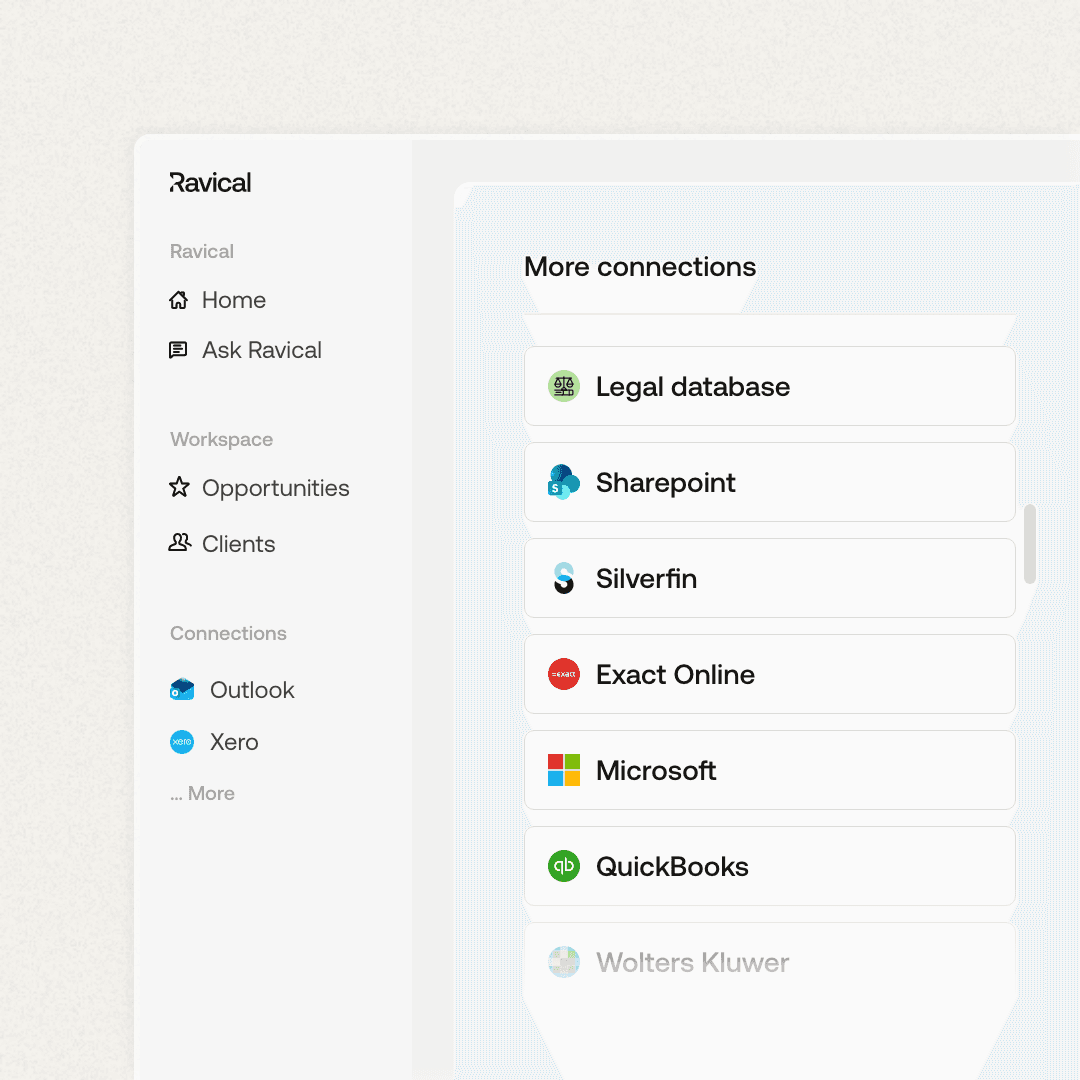Choose the Silverfin connection card
The image size is (1080, 1080).
pos(769,578)
